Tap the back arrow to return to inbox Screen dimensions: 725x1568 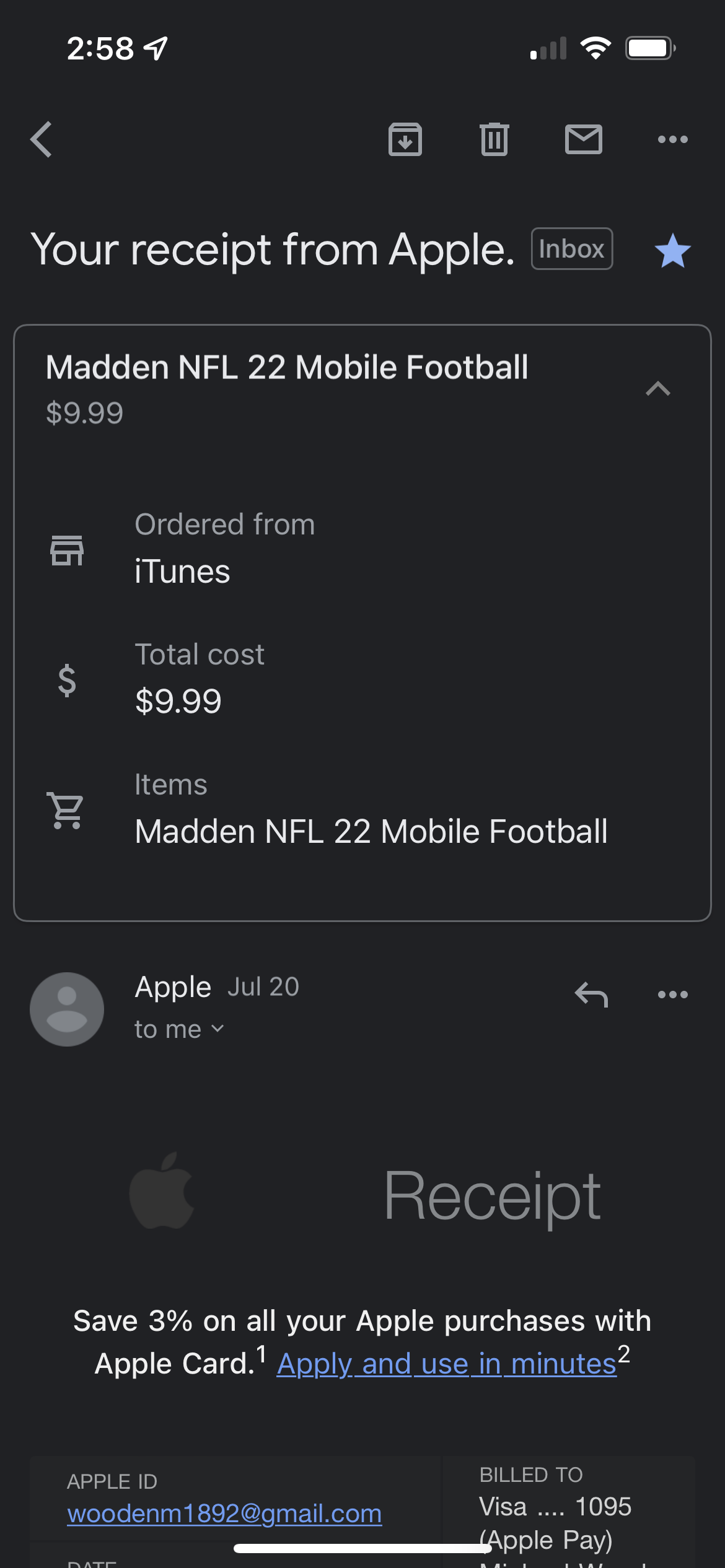pos(42,139)
